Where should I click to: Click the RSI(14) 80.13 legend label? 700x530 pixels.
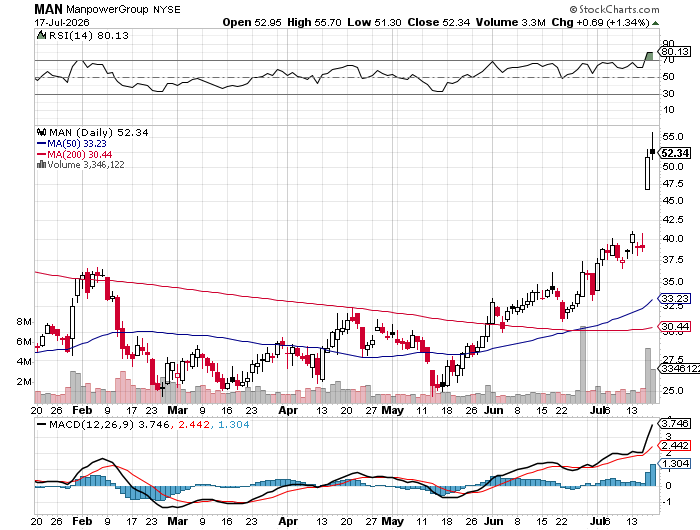tap(88, 35)
